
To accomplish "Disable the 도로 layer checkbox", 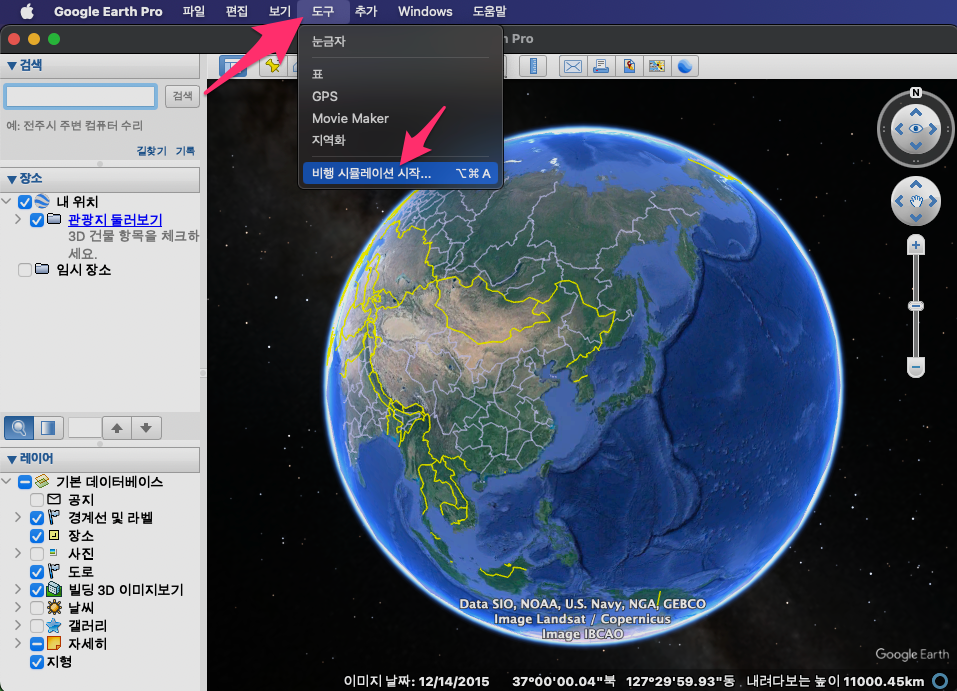I will point(37,572).
